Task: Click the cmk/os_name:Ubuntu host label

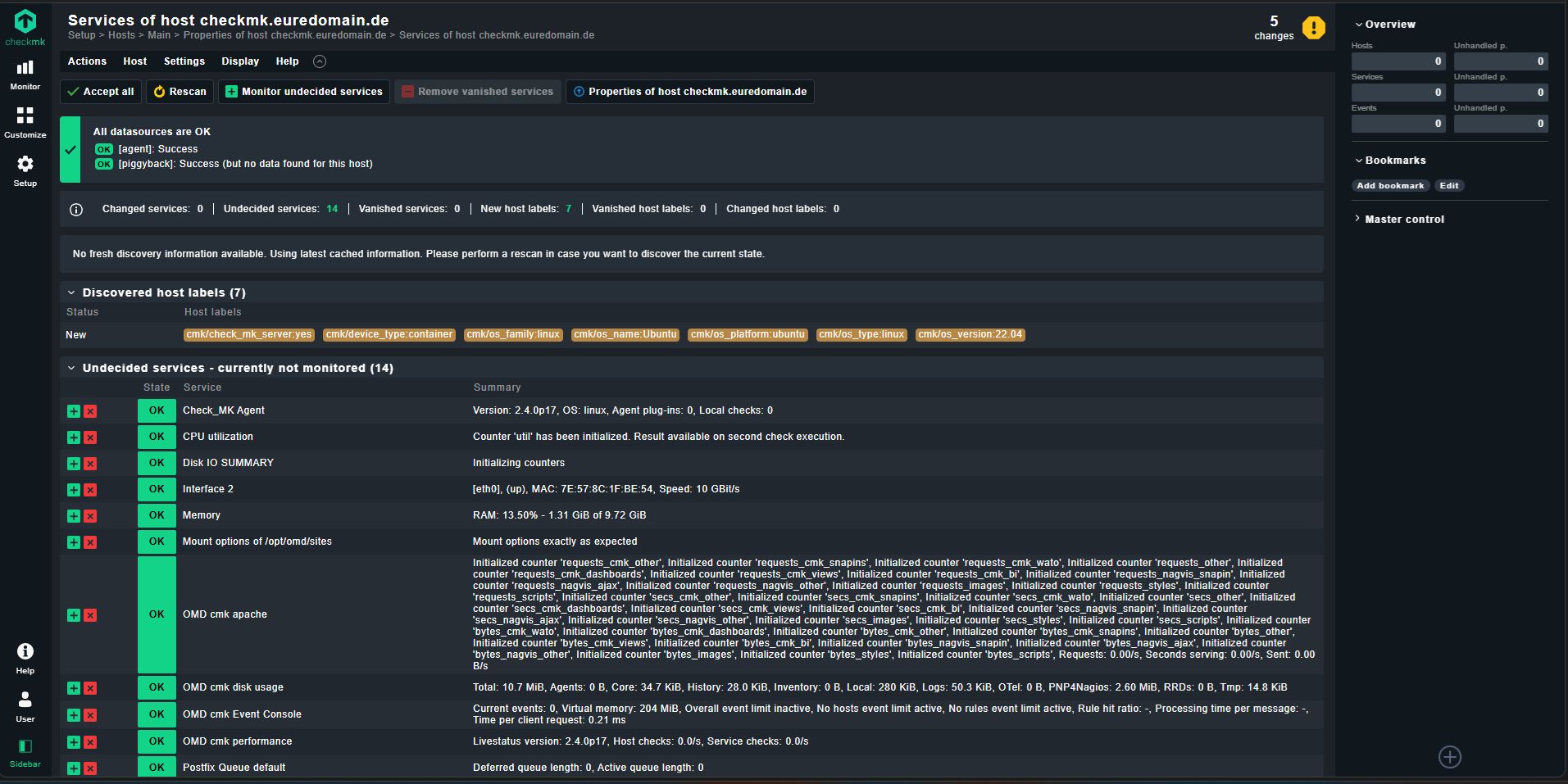Action: coord(625,334)
